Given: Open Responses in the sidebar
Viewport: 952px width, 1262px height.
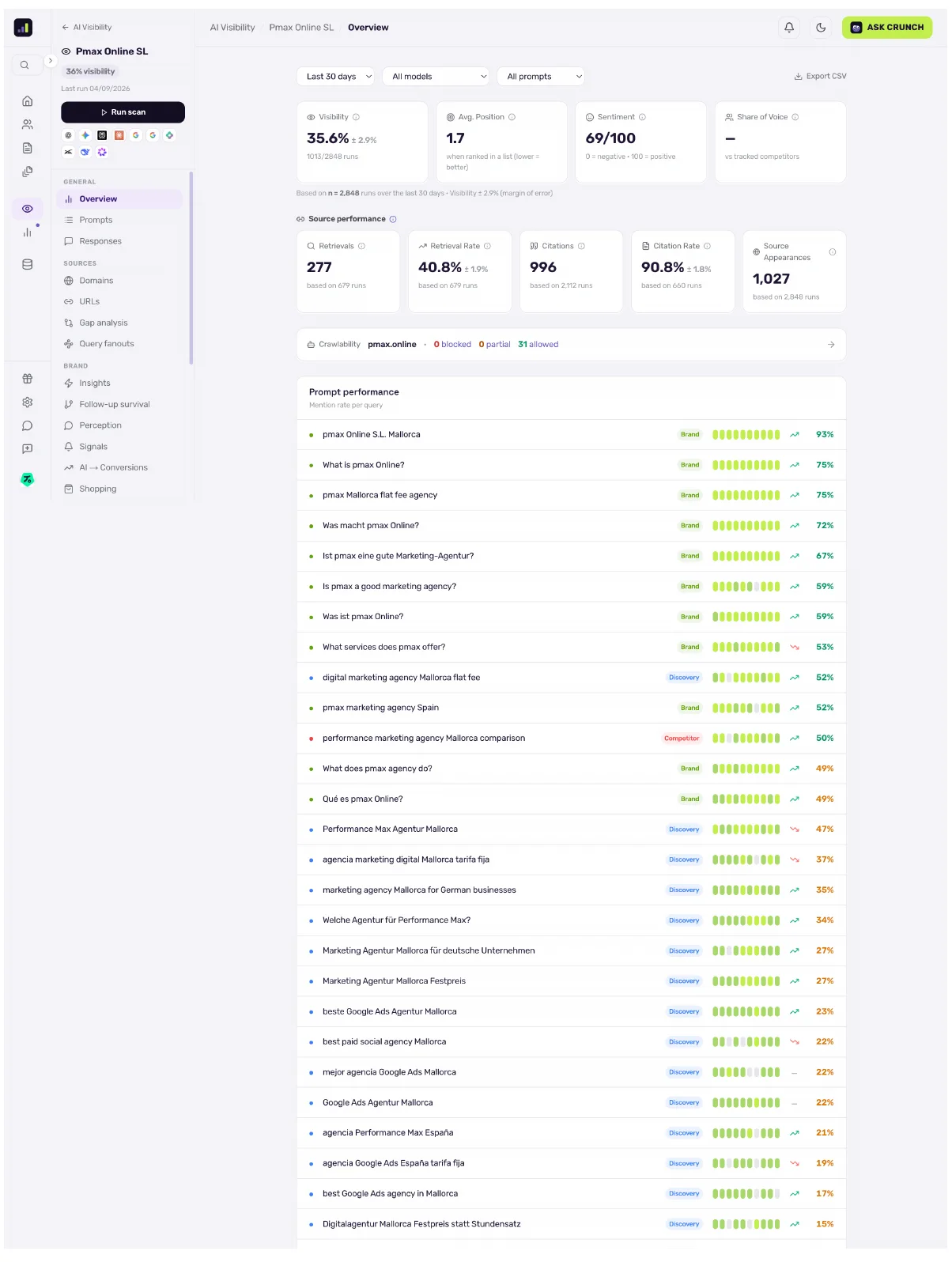Looking at the screenshot, I should (x=120, y=241).
